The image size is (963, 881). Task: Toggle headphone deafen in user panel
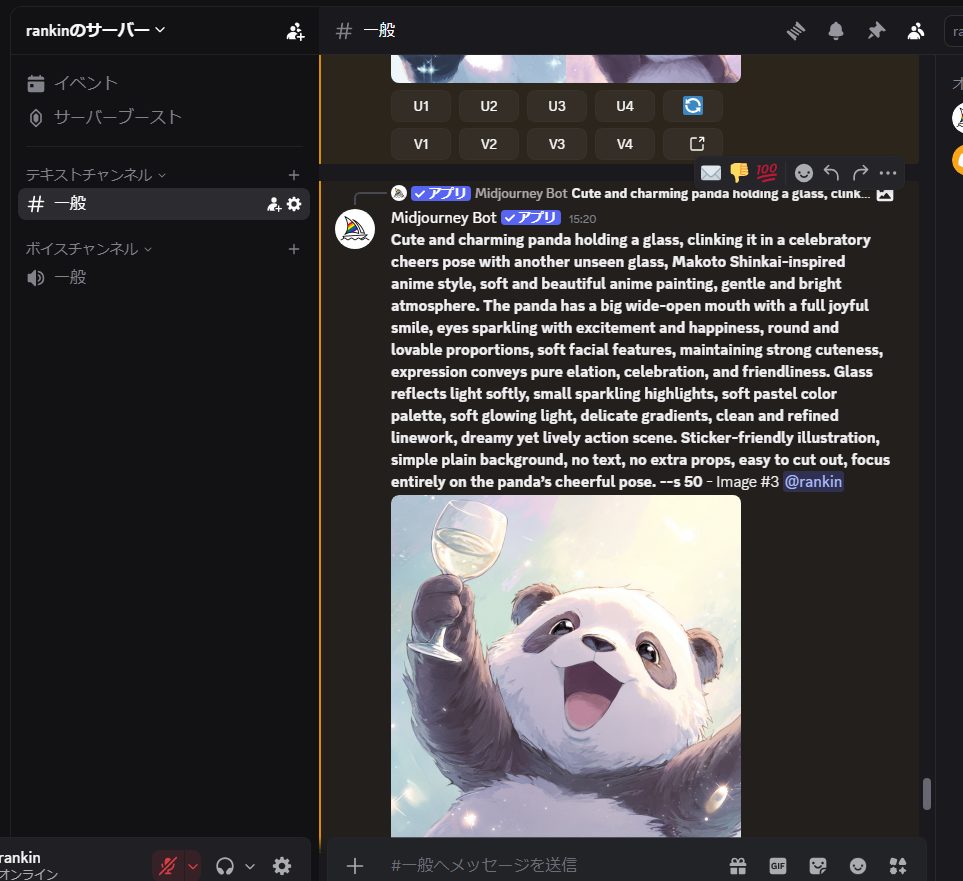tap(225, 865)
